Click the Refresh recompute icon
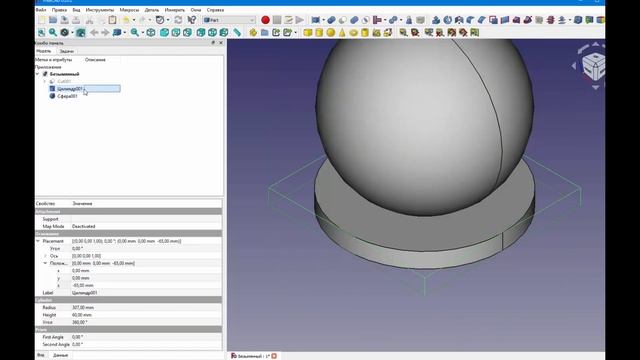This screenshot has height=360, width=640. coord(178,20)
